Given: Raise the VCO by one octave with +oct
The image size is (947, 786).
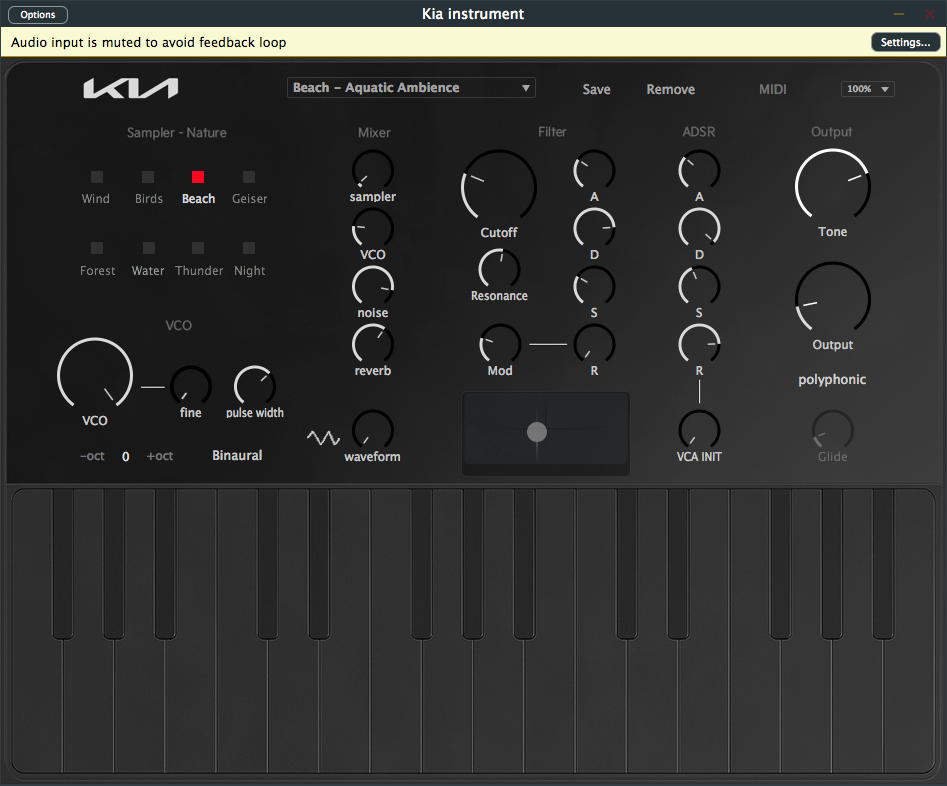Looking at the screenshot, I should pyautogui.click(x=160, y=456).
